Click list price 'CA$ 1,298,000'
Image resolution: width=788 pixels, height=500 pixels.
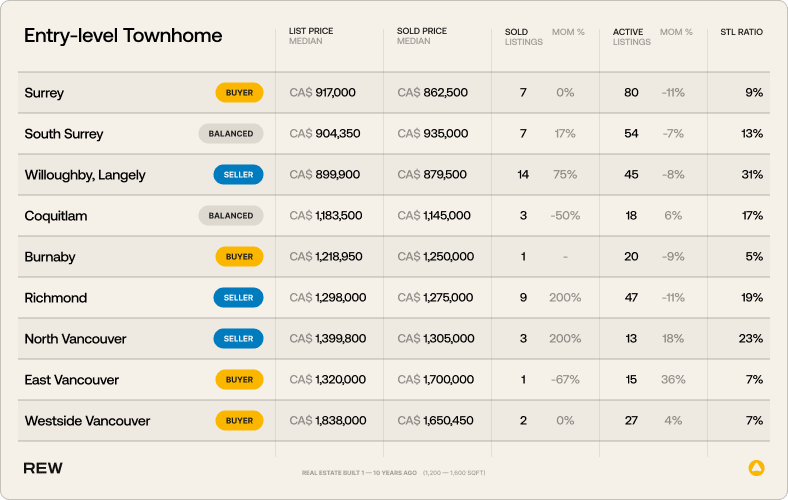click(x=328, y=297)
